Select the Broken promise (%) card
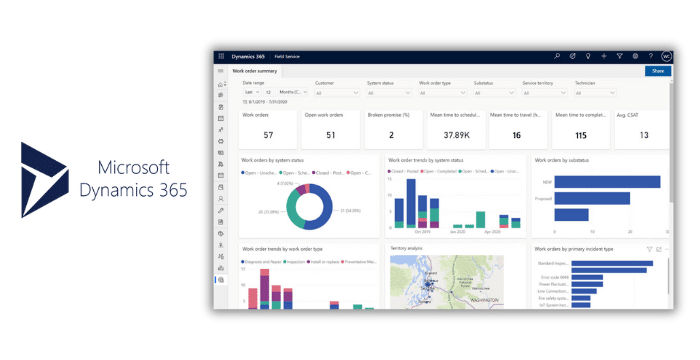The image size is (700, 360). [x=393, y=130]
